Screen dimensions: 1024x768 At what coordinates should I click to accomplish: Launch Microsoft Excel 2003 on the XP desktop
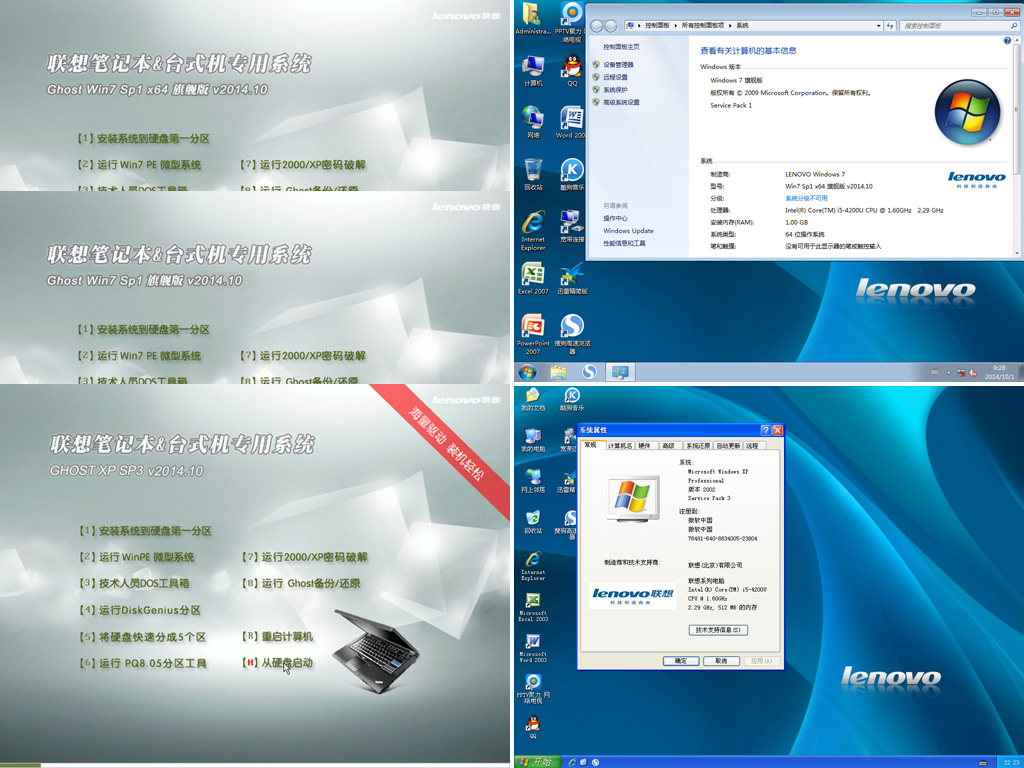[533, 607]
